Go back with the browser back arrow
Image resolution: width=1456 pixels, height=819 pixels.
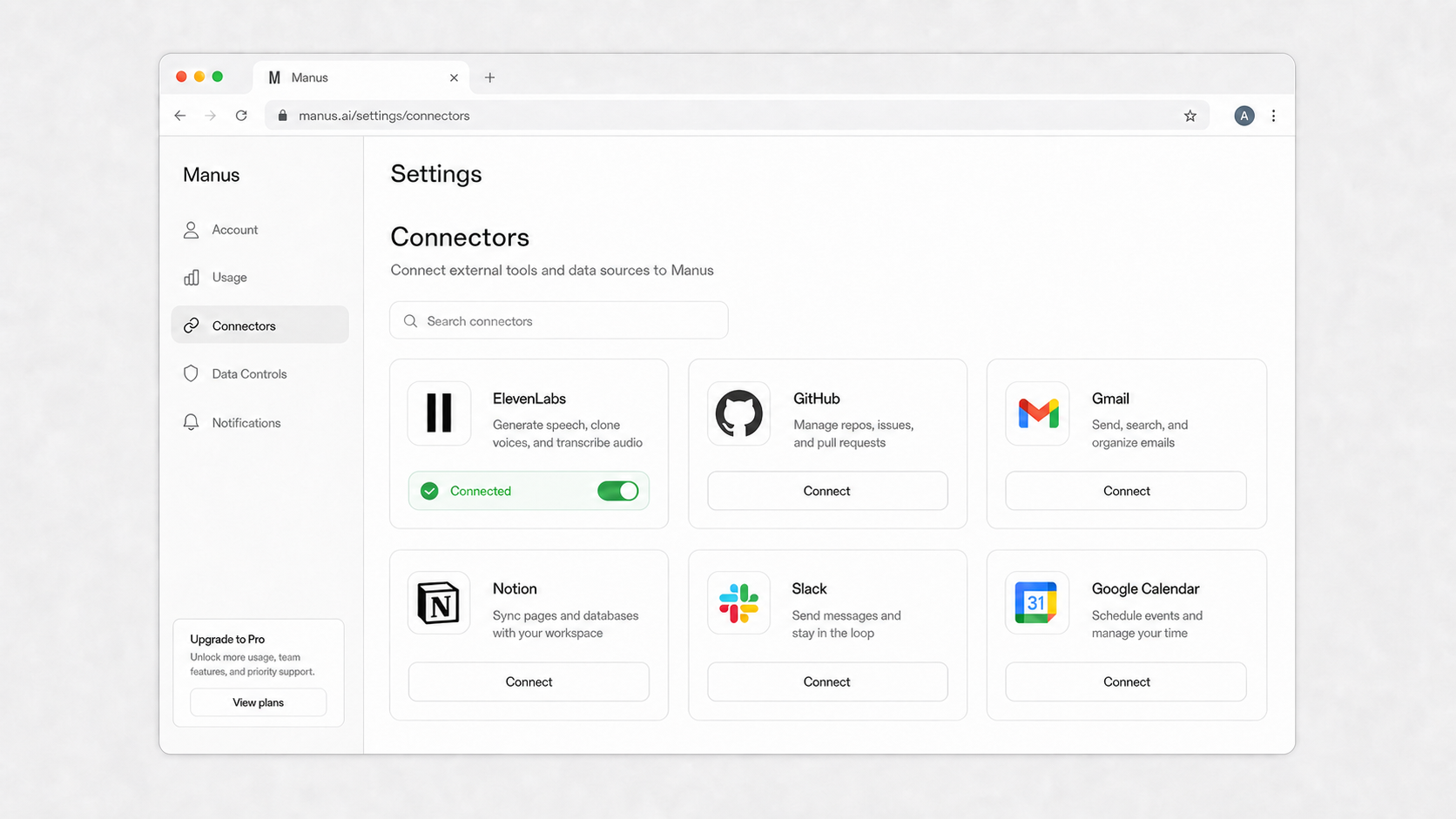[180, 116]
